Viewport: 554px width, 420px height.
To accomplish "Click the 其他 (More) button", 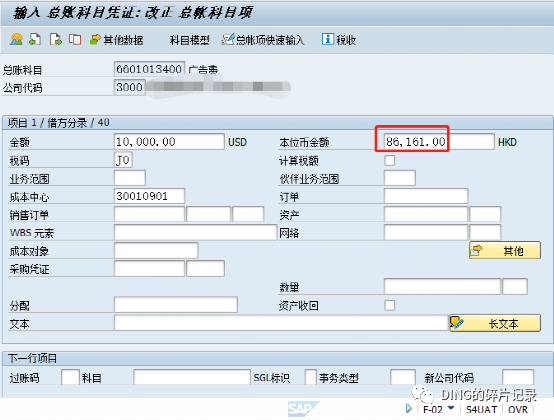I will (505, 250).
